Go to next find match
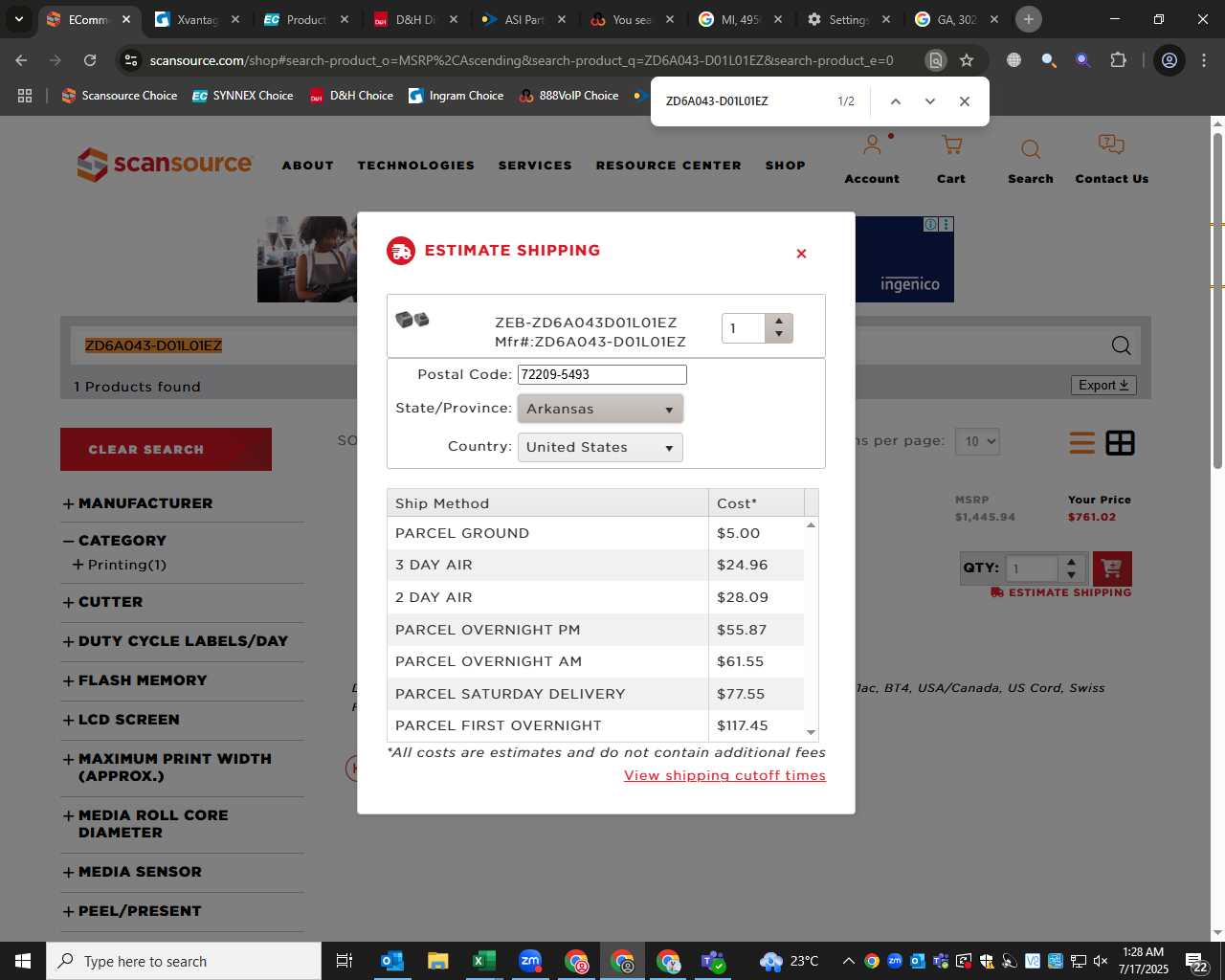 click(929, 101)
